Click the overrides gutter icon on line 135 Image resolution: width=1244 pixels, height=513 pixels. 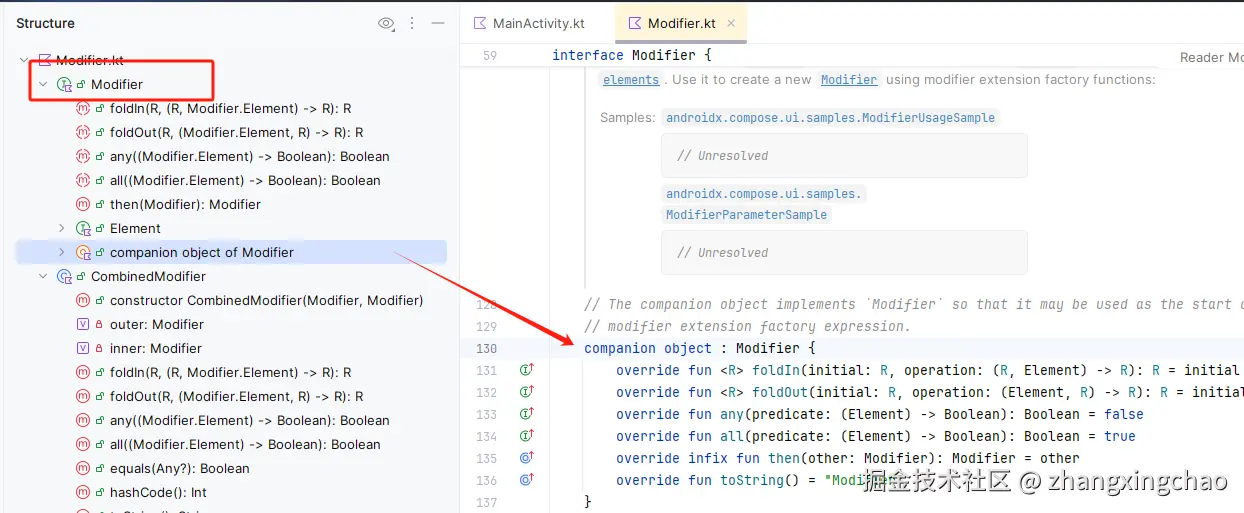526,458
